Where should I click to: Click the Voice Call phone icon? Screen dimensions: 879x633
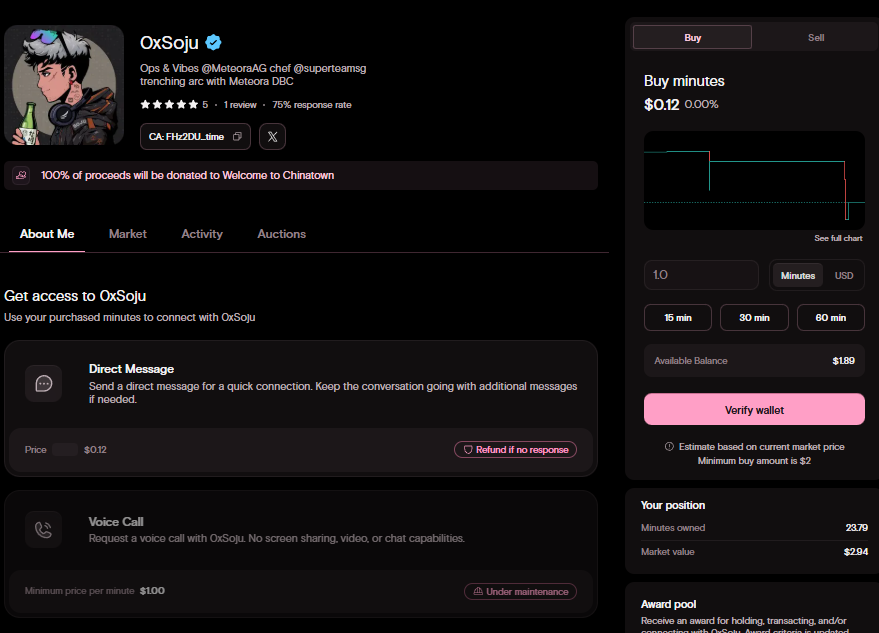44,529
